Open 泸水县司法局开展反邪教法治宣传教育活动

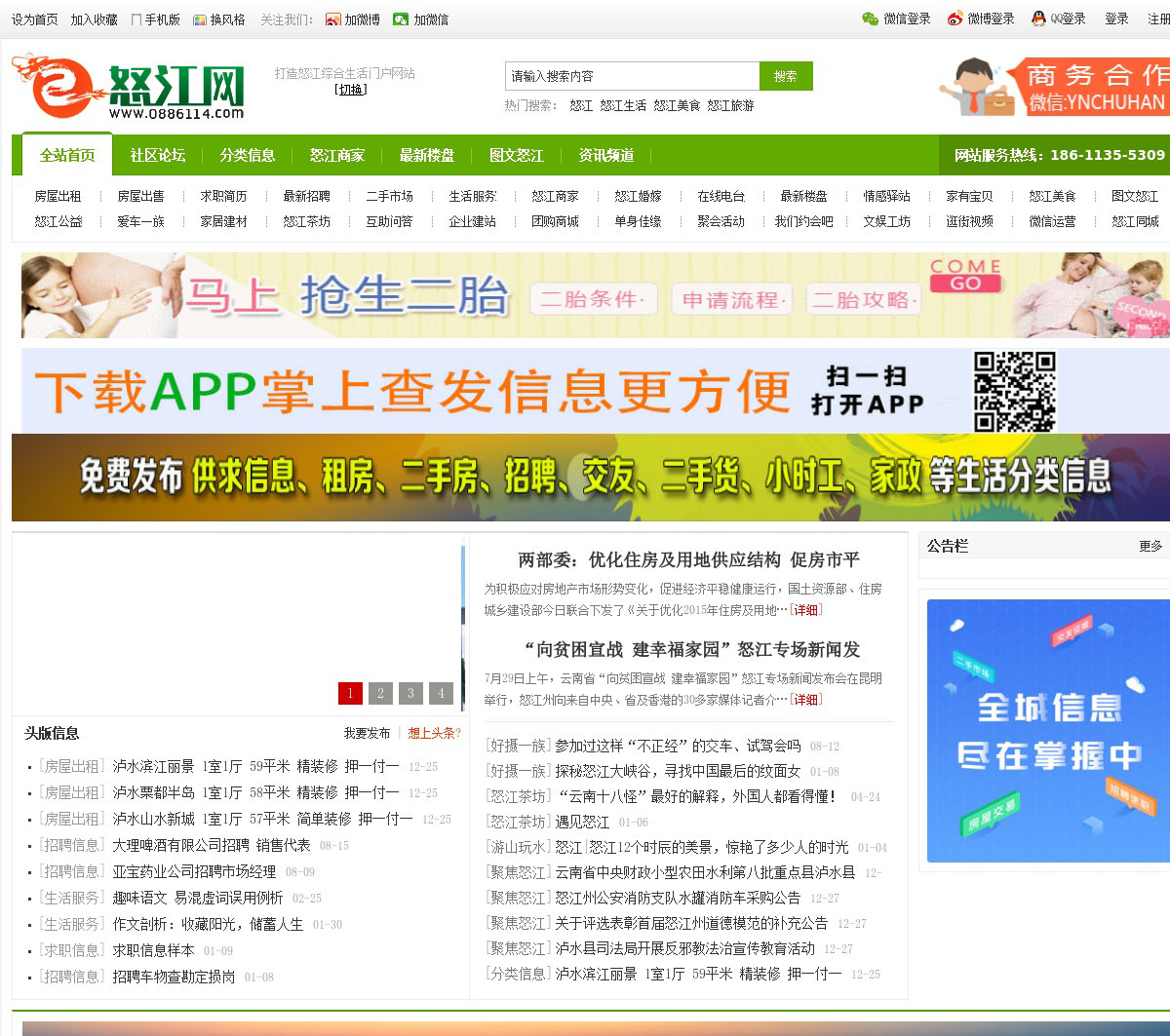684,948
